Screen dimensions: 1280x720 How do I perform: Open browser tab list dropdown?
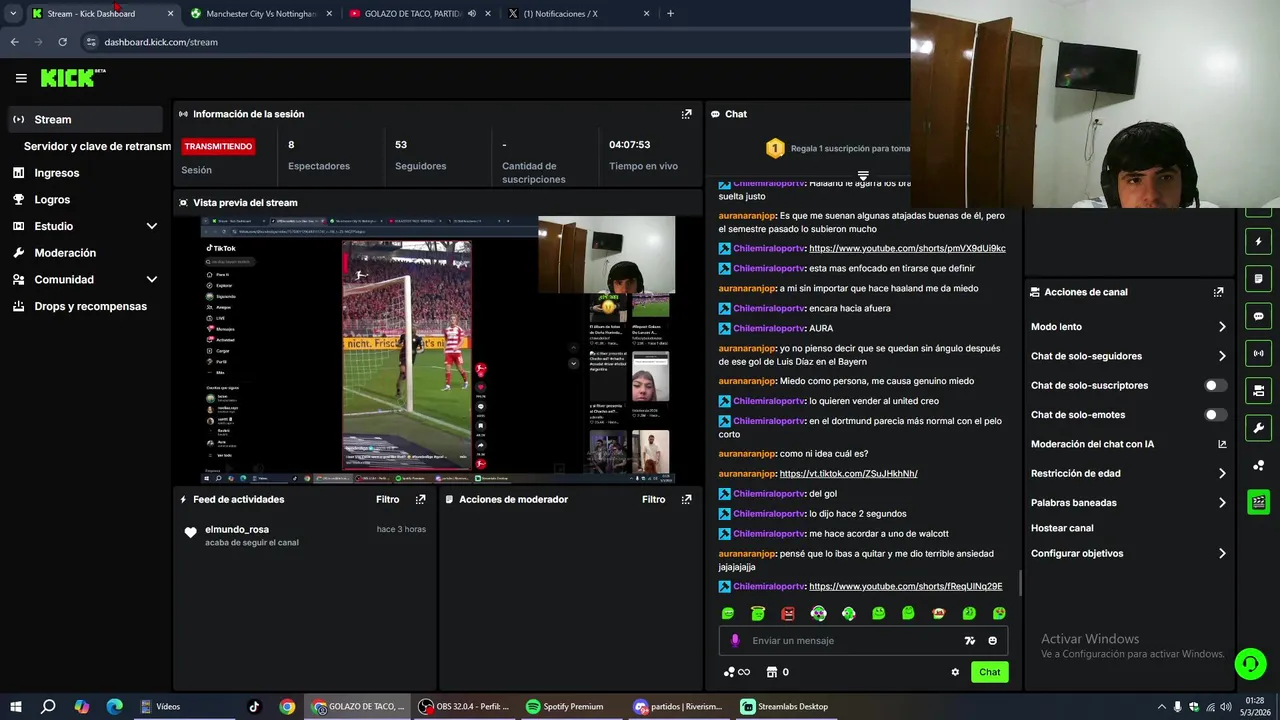click(13, 14)
